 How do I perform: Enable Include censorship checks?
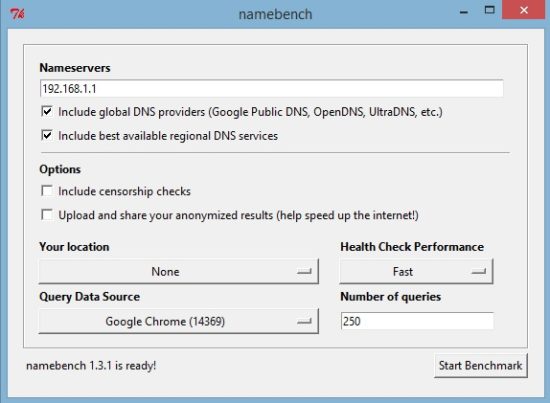pyautogui.click(x=47, y=191)
